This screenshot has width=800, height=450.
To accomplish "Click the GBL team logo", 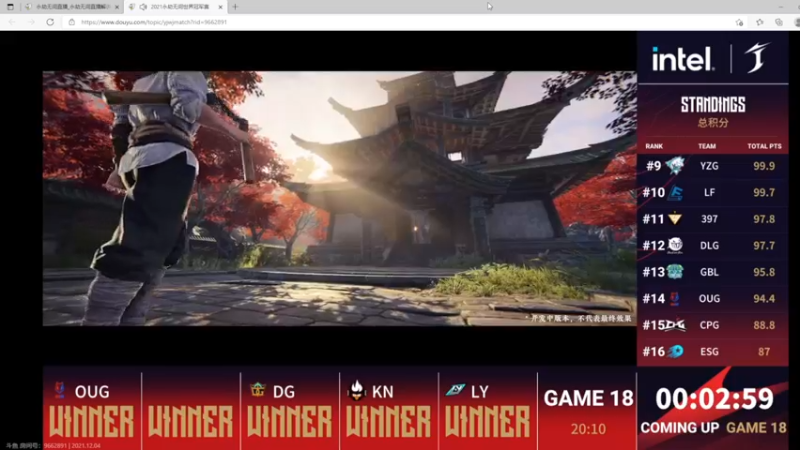I will [675, 271].
